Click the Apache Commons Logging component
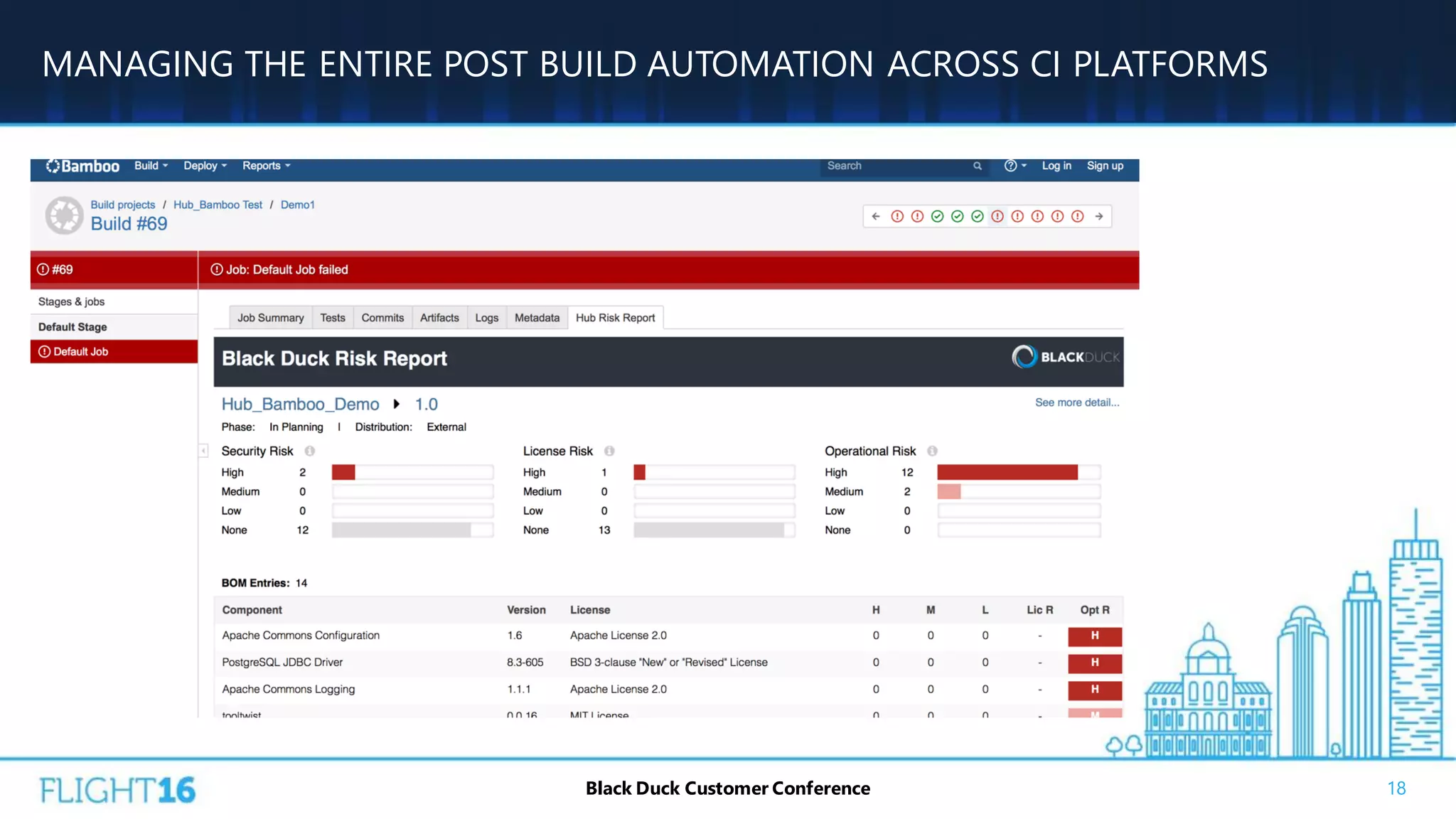 pos(288,690)
